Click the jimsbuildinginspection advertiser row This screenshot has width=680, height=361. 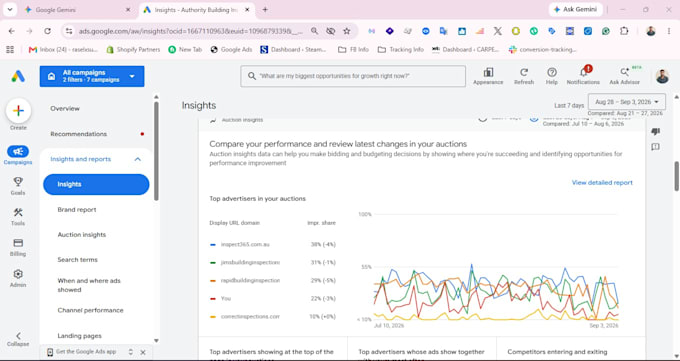pos(272,263)
